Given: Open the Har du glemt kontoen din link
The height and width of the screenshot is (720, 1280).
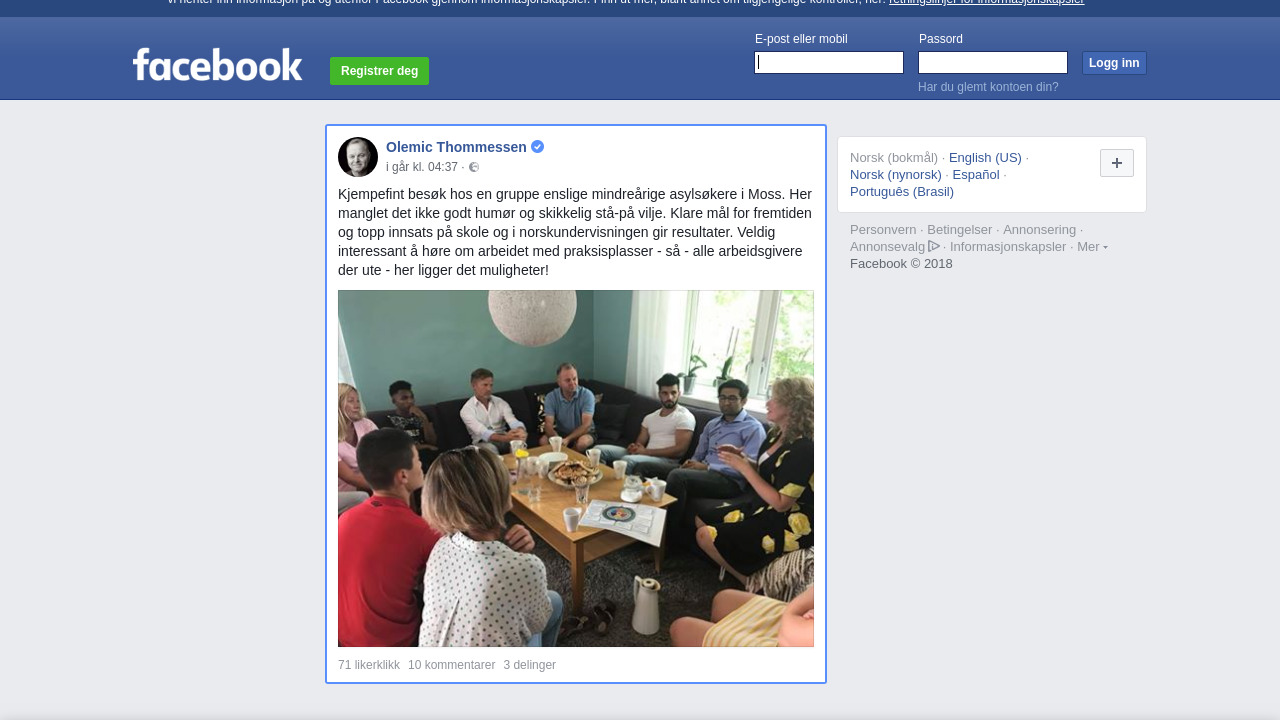Looking at the screenshot, I should click(x=988, y=87).
